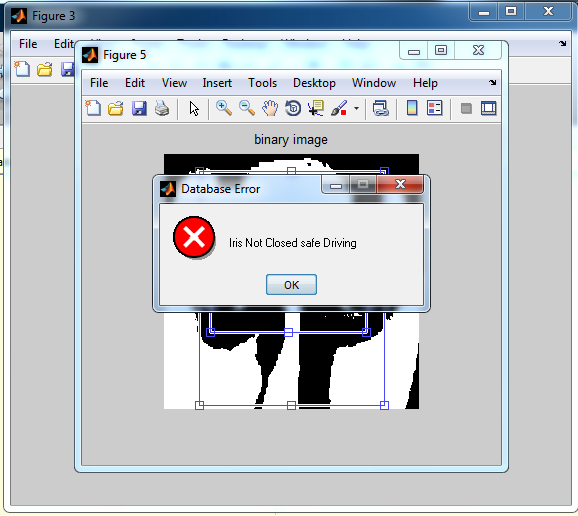The image size is (578, 516).
Task: Select the Edit Plot arrow tool
Action: pyautogui.click(x=194, y=109)
